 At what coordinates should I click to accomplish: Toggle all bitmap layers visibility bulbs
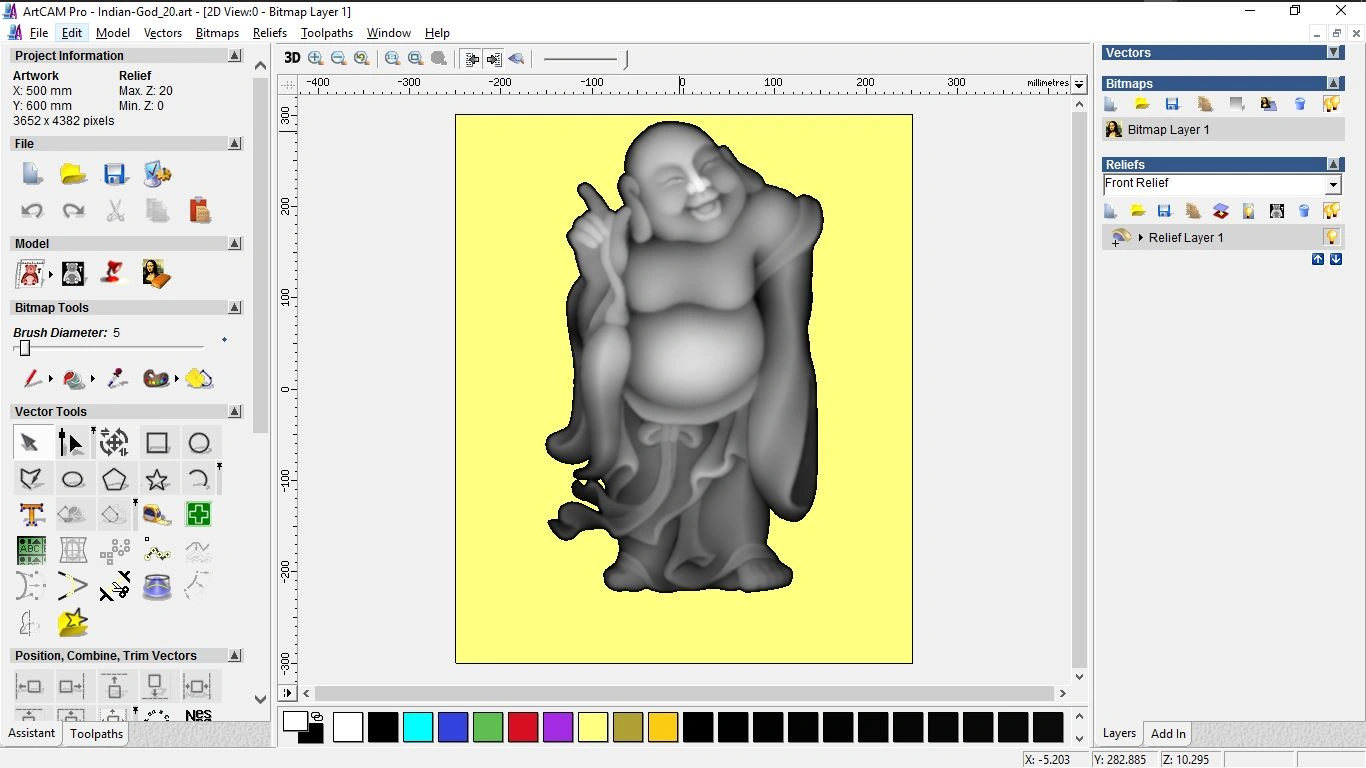coord(1331,104)
